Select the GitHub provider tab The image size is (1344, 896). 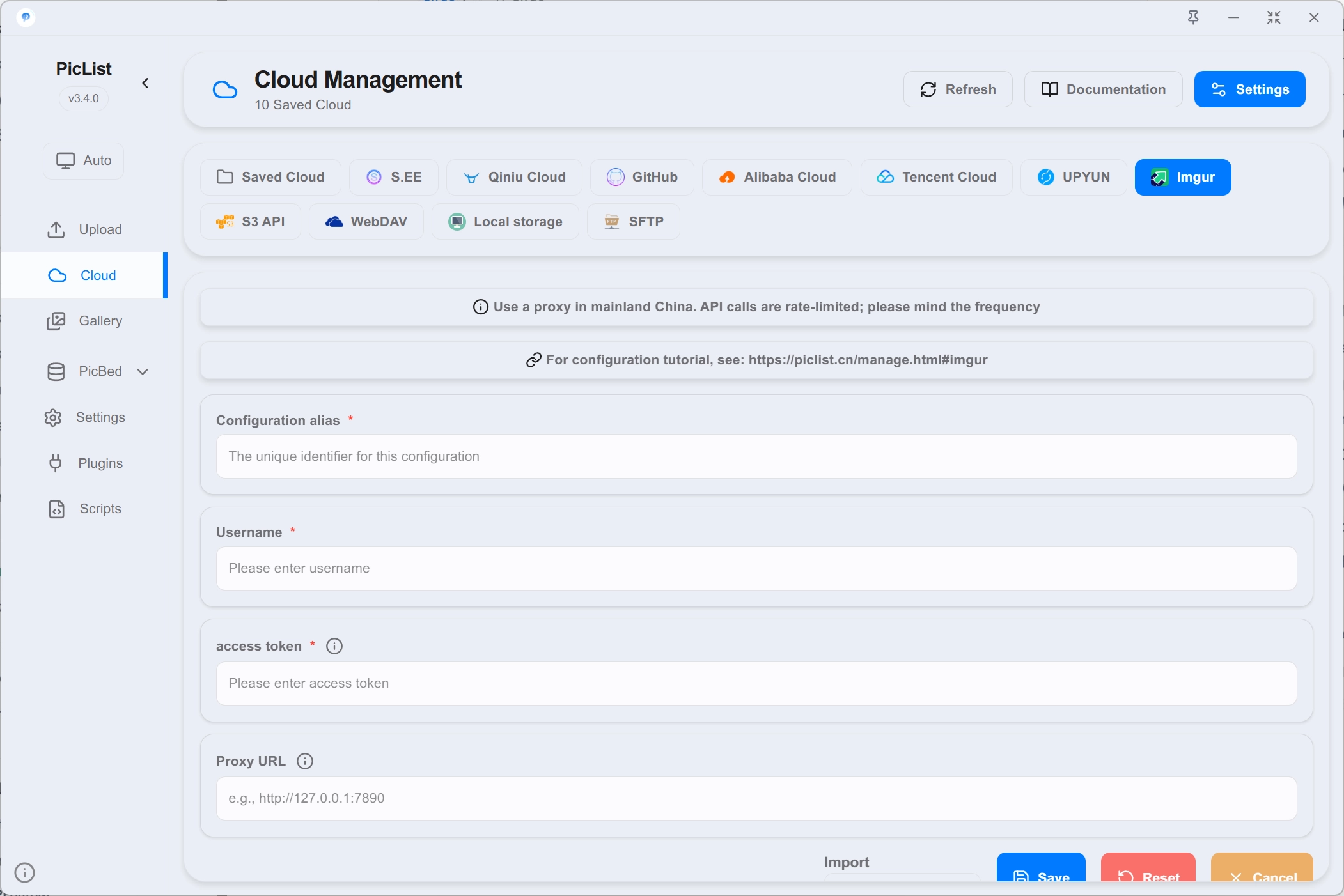click(642, 177)
